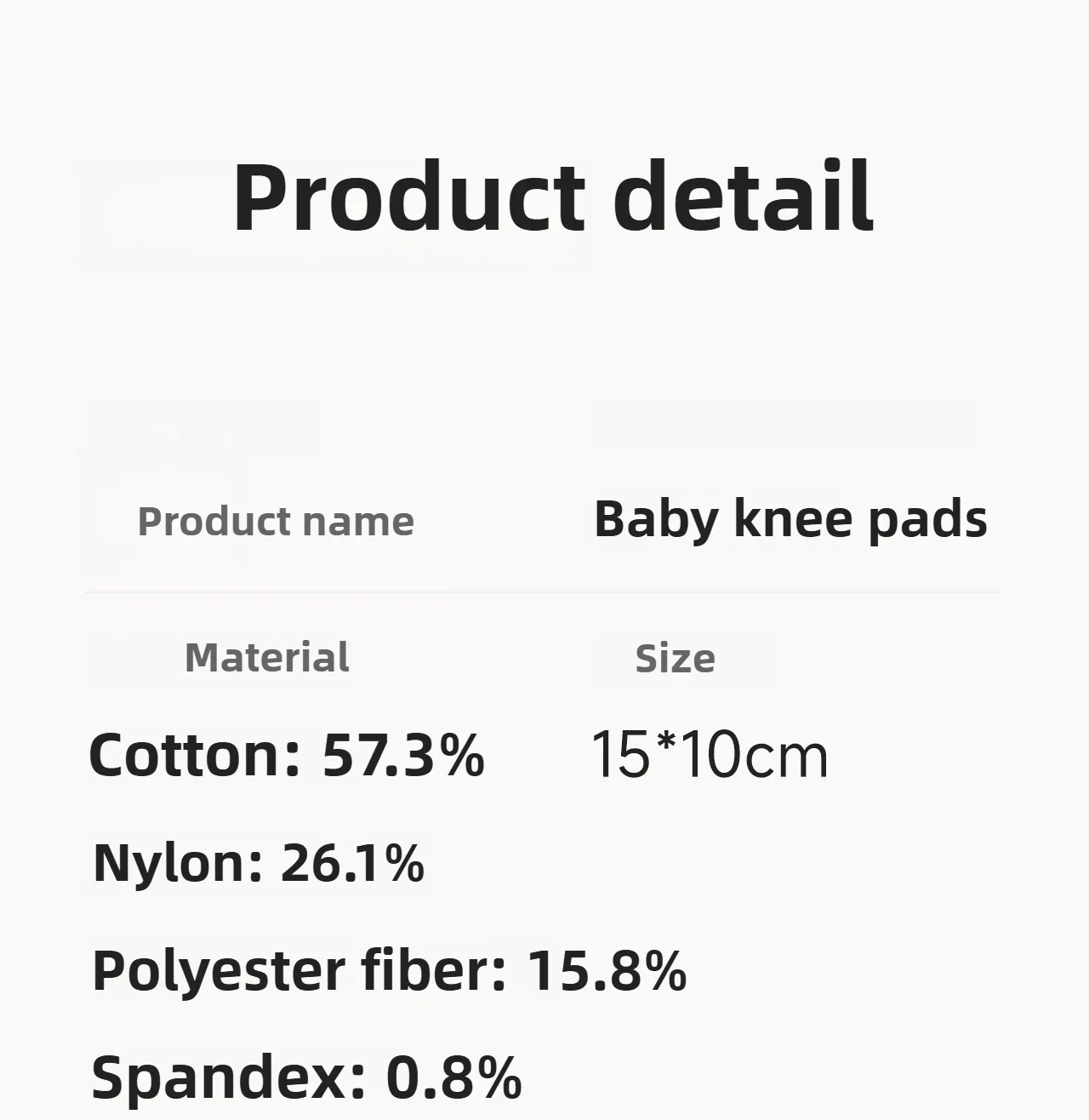Click the horizontal divider below Product name

point(543,591)
